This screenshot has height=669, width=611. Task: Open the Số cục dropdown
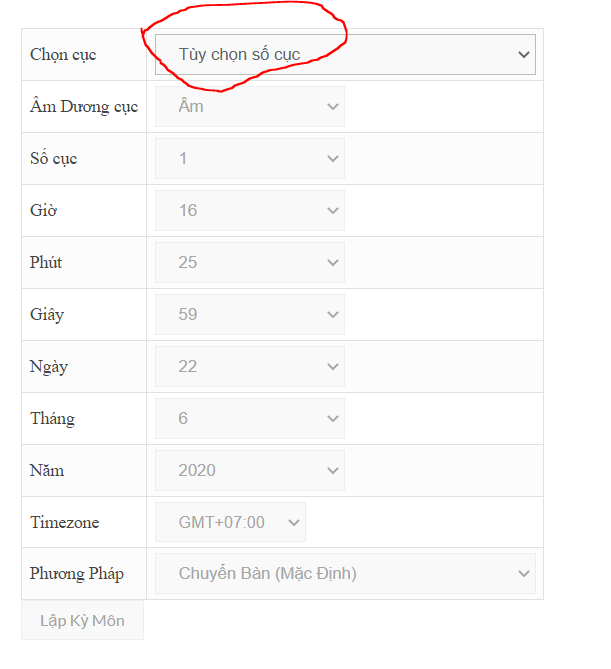tap(249, 158)
